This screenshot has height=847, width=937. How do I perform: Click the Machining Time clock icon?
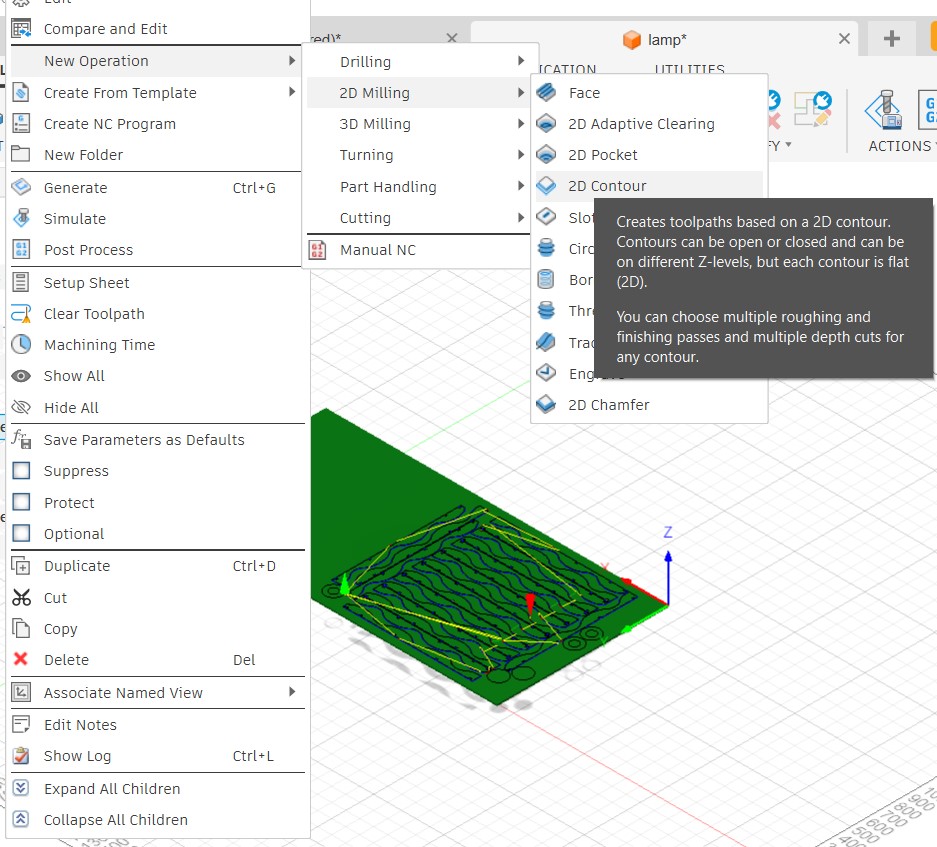[x=21, y=344]
